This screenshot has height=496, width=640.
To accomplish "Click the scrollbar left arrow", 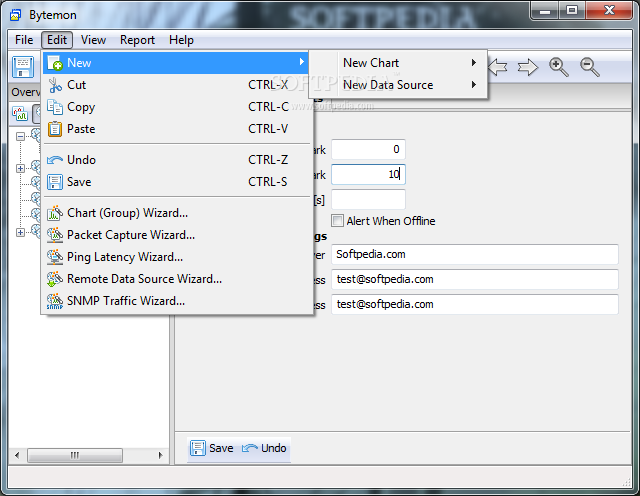I will pyautogui.click(x=17, y=455).
